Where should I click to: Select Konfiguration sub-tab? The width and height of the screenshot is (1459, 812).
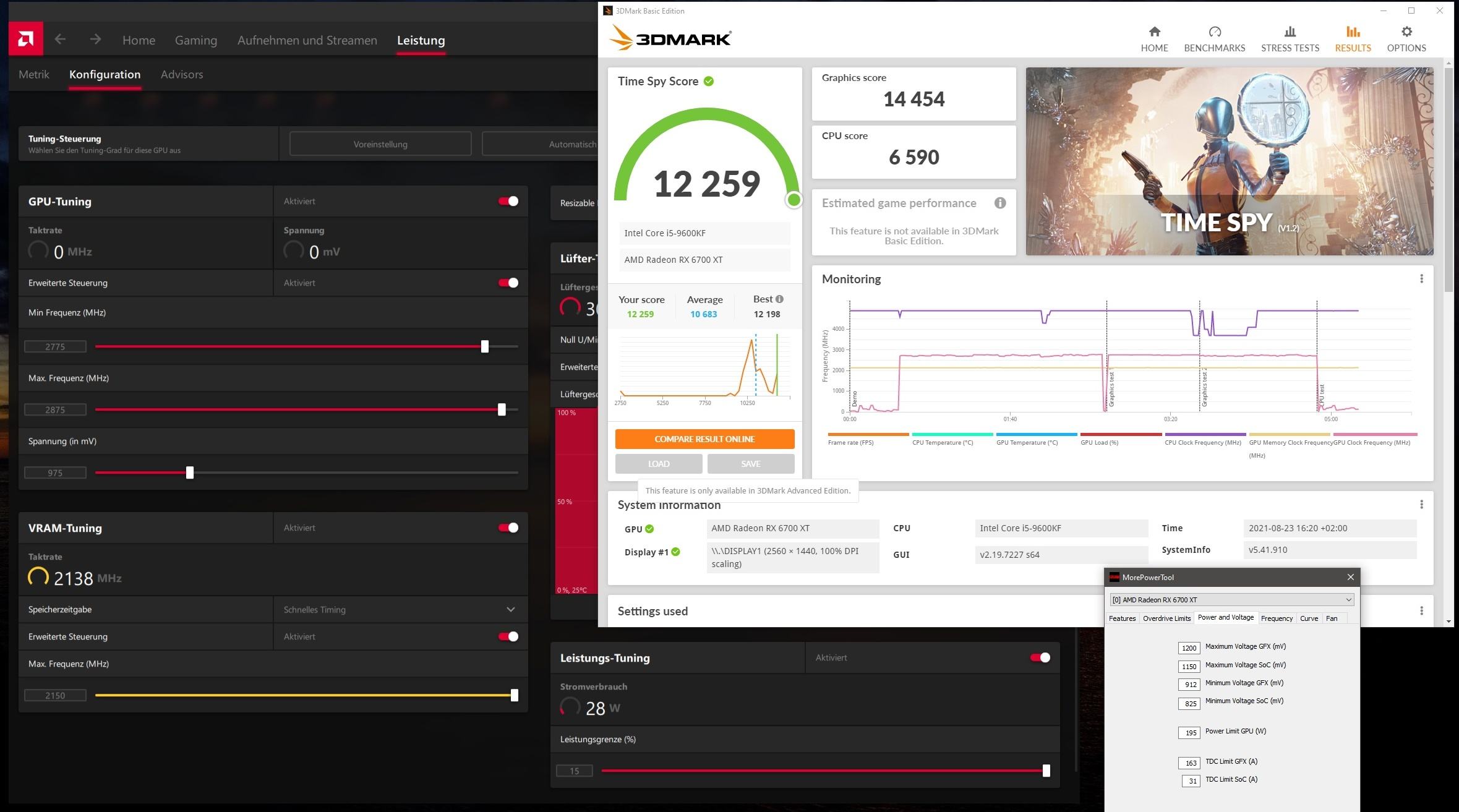tap(105, 74)
